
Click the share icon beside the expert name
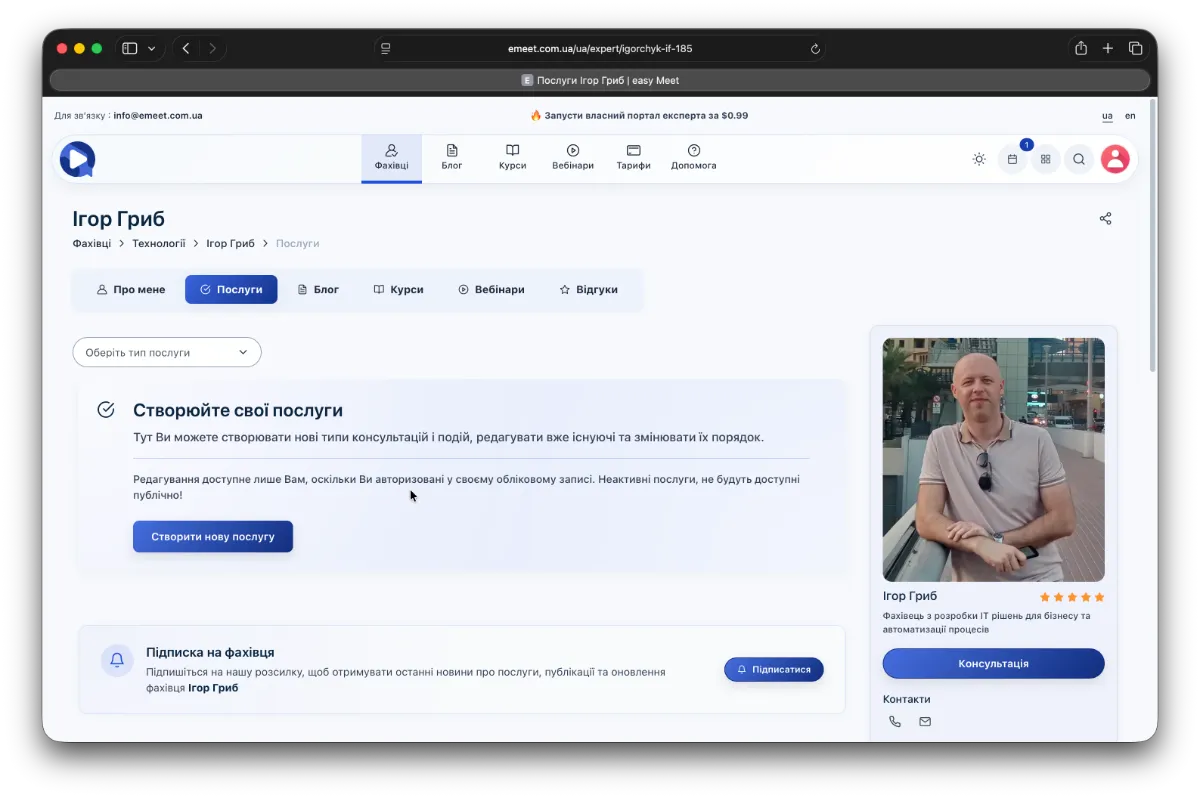click(1105, 219)
